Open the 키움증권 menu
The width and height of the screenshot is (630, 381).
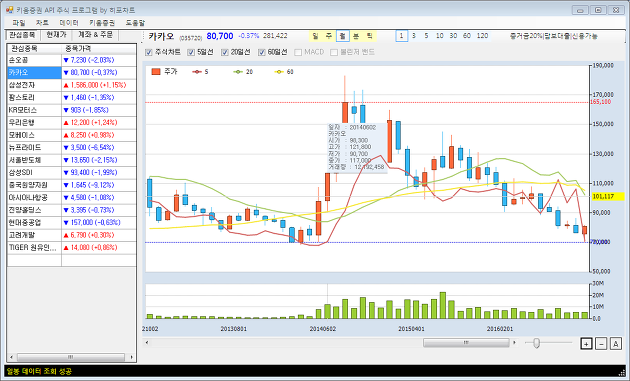102,23
